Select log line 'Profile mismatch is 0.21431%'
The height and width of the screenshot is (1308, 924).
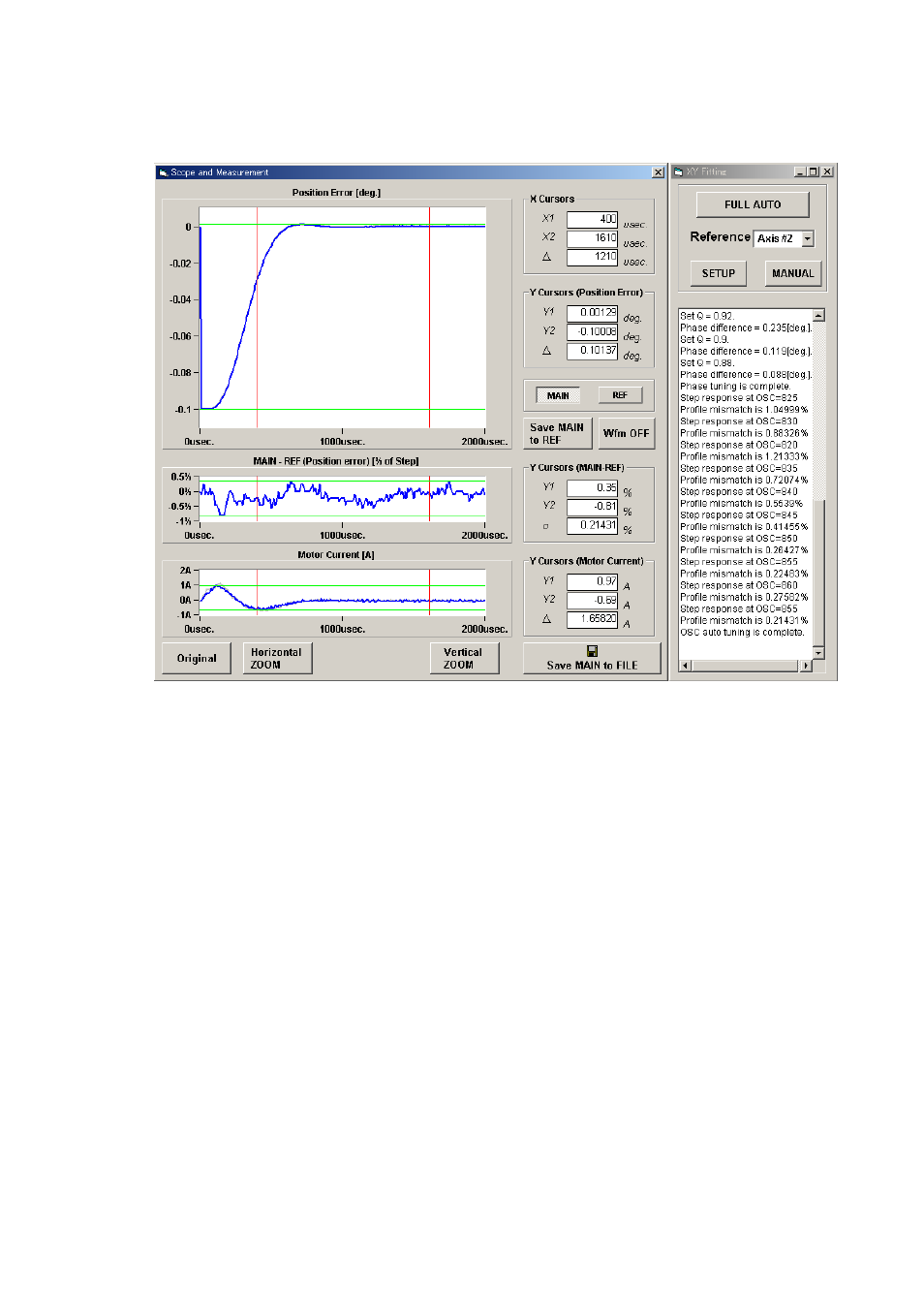point(744,621)
